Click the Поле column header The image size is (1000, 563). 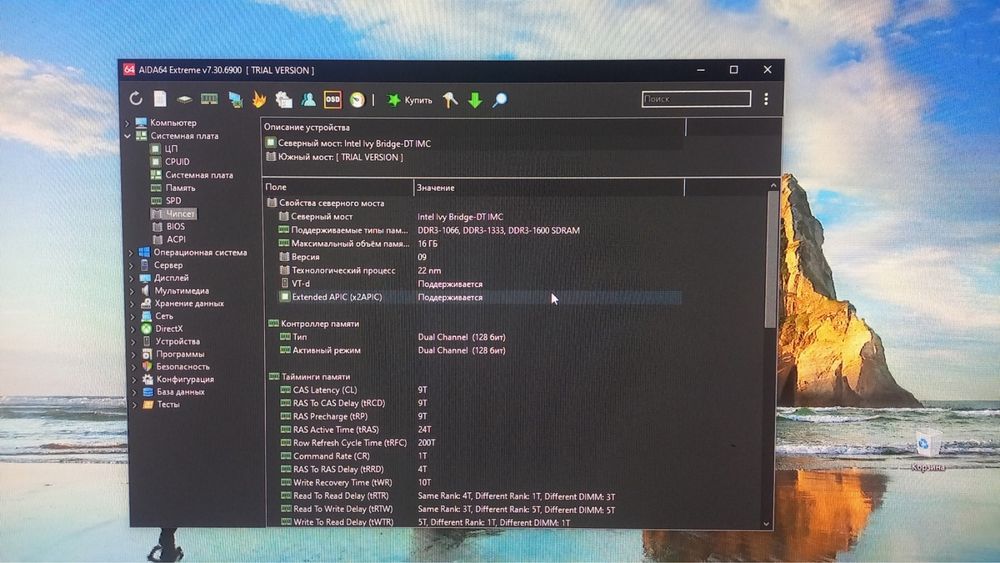coord(338,187)
